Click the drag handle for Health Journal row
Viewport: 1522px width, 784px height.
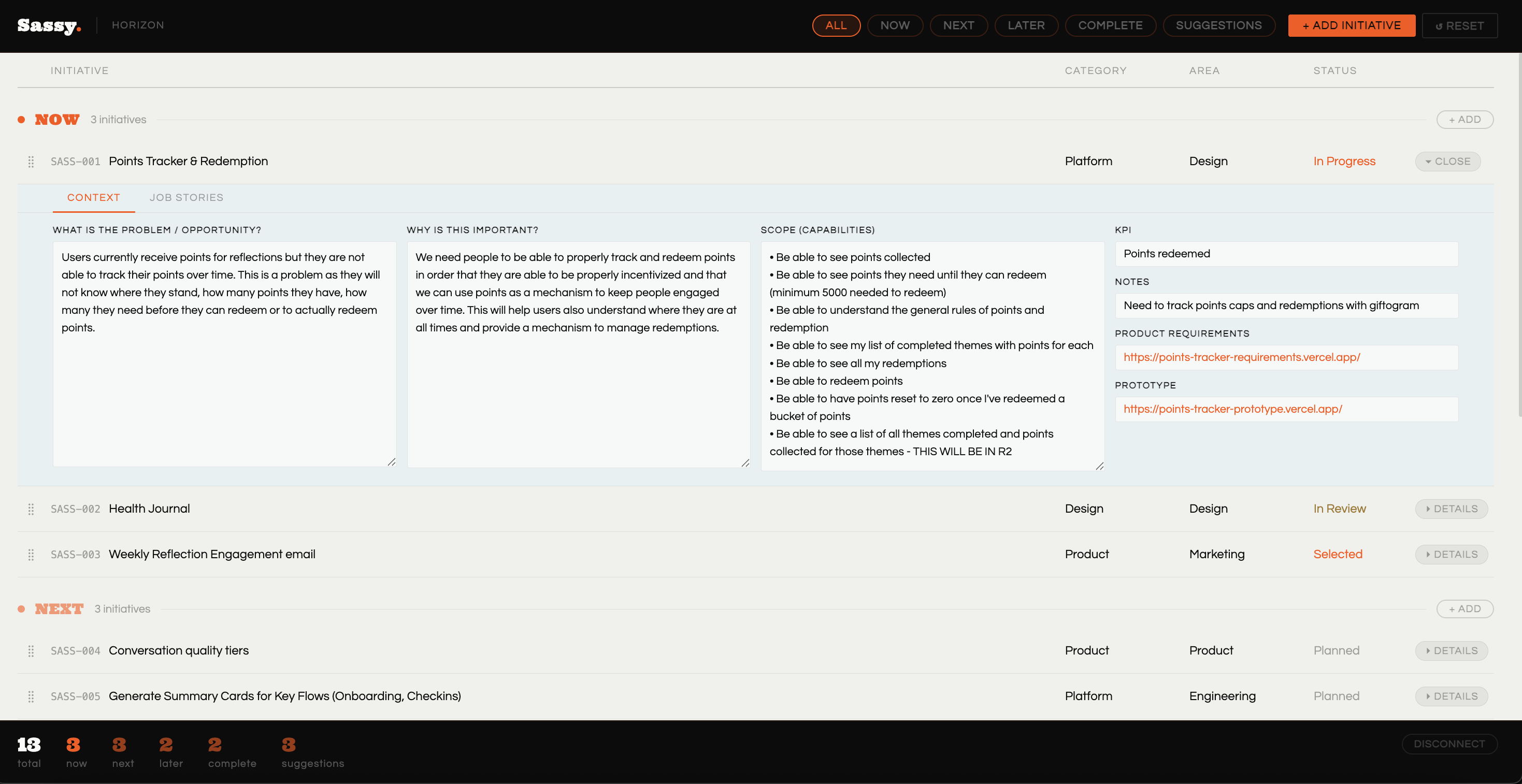click(x=31, y=509)
